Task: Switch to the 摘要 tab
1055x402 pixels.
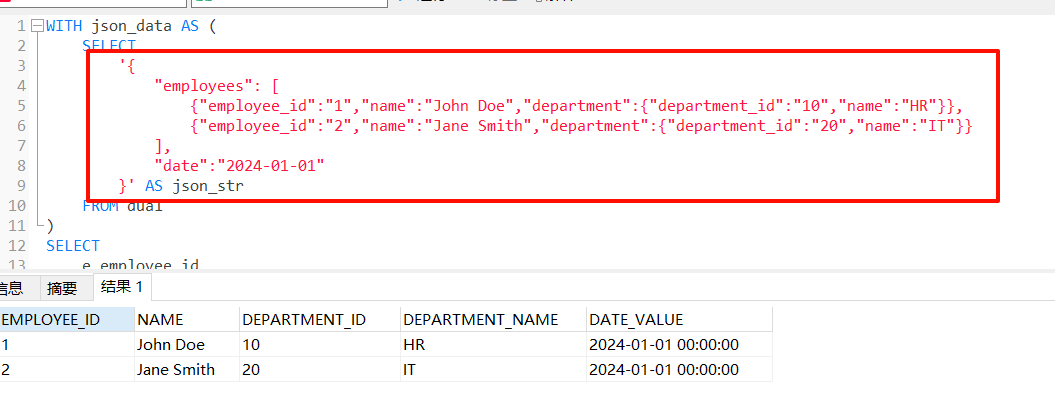Action: click(x=62, y=288)
